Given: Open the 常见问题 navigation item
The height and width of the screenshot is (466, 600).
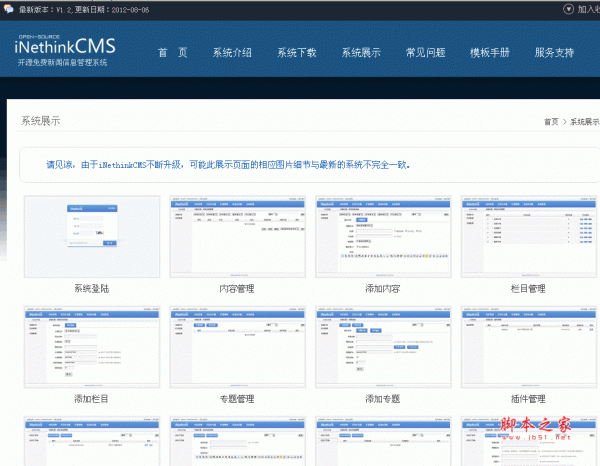Looking at the screenshot, I should point(426,52).
